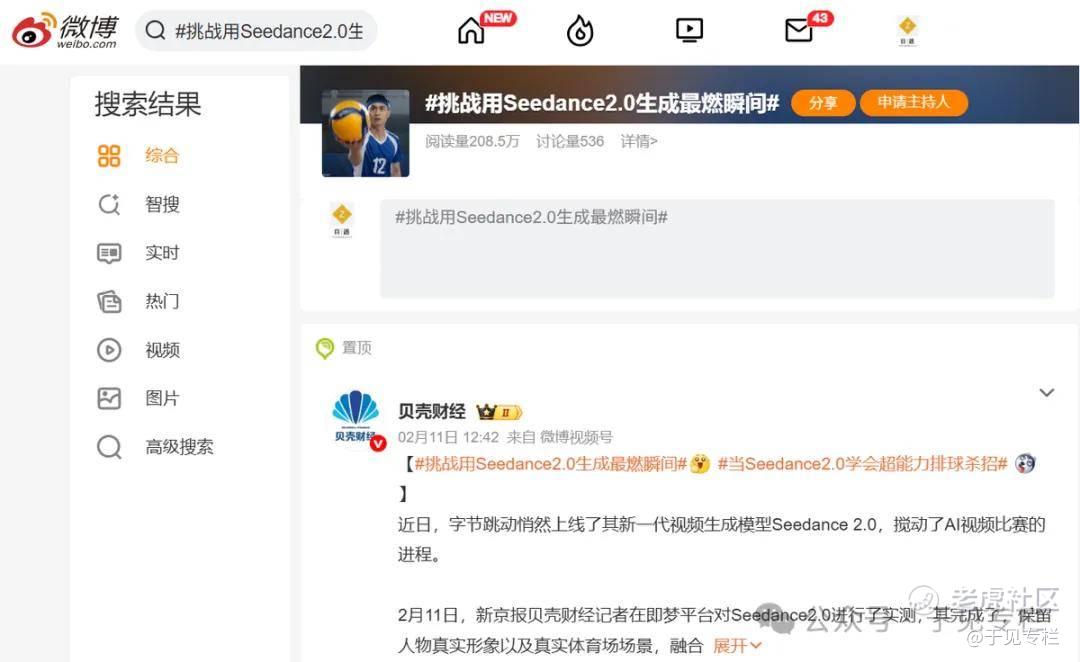Expand the post with 展开
The width and height of the screenshot is (1080, 662).
pyautogui.click(x=736, y=645)
